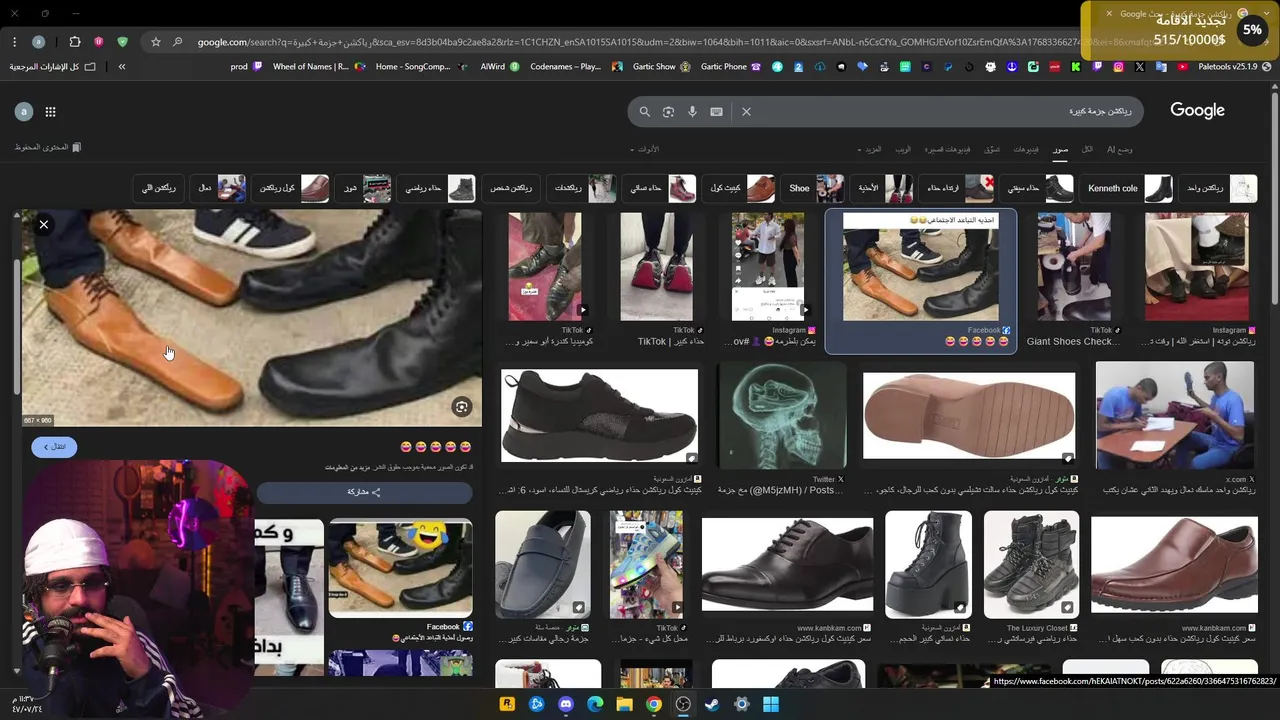Open Steam from the taskbar
The height and width of the screenshot is (720, 1280).
[712, 704]
